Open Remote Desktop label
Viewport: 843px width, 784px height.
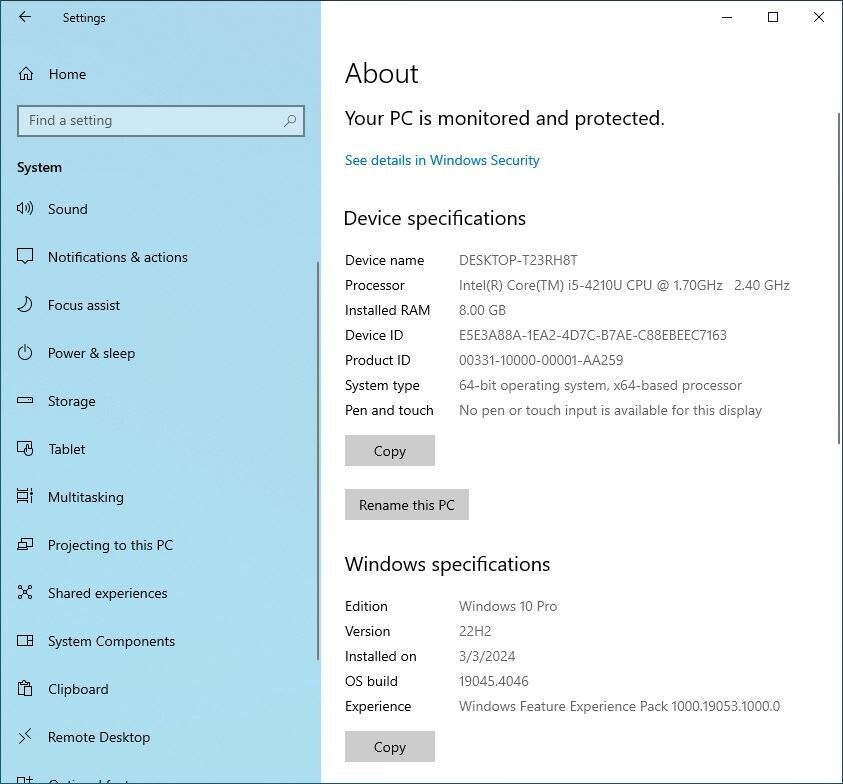[99, 737]
